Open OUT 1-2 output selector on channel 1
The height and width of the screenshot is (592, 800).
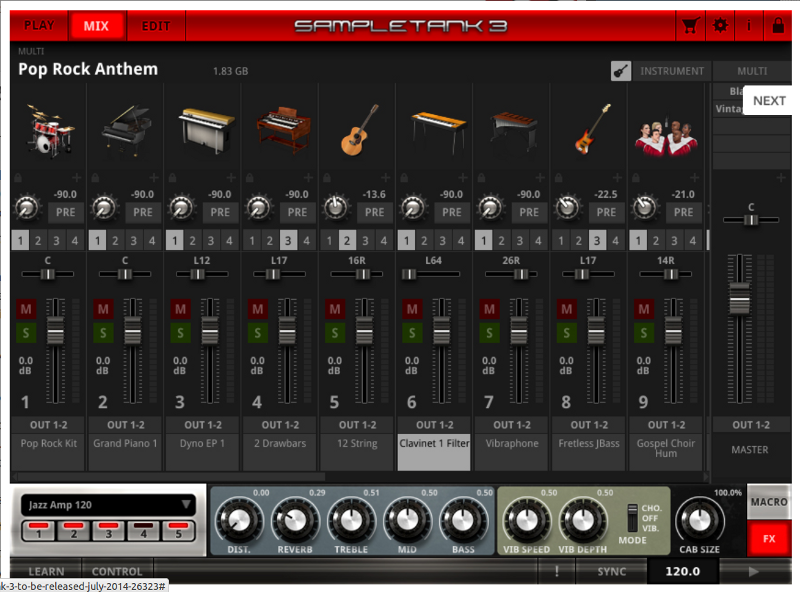48,425
